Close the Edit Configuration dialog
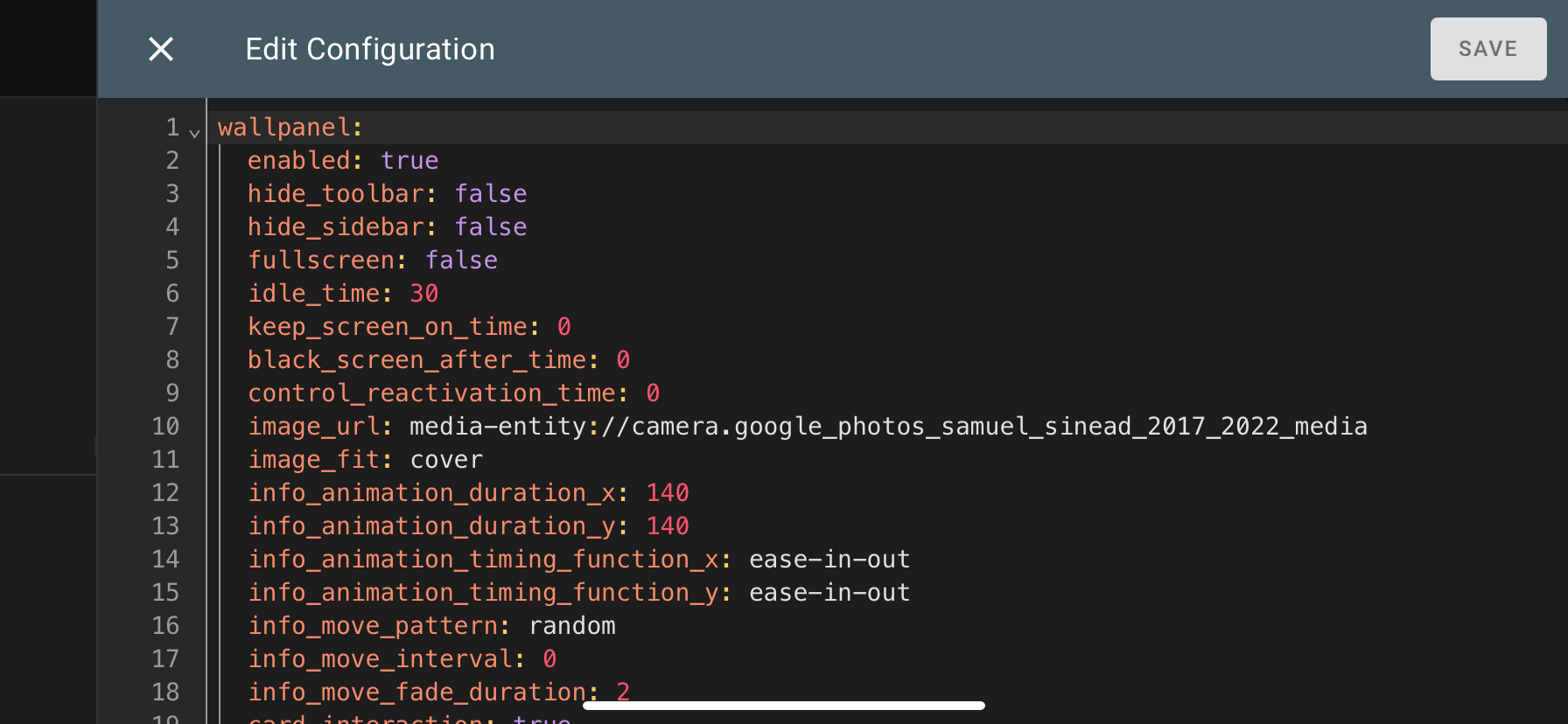 pyautogui.click(x=161, y=49)
